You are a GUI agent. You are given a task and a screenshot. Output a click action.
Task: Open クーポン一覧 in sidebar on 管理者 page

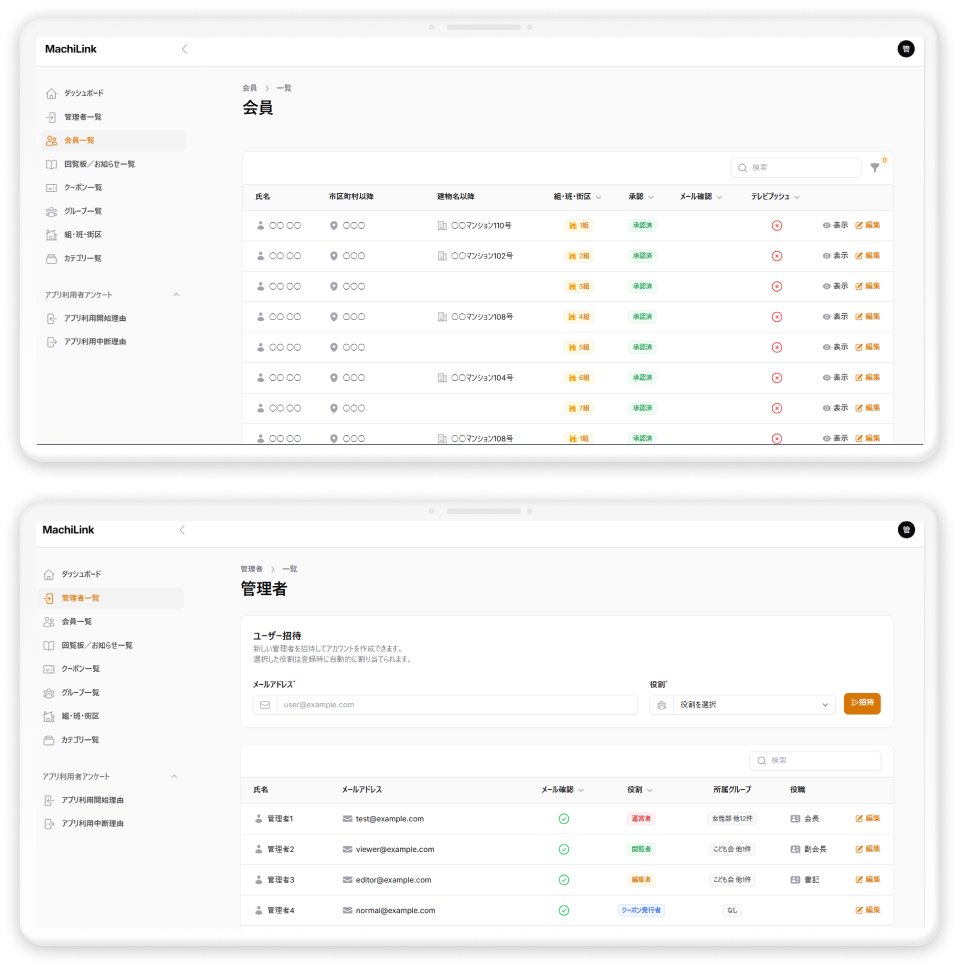point(82,669)
